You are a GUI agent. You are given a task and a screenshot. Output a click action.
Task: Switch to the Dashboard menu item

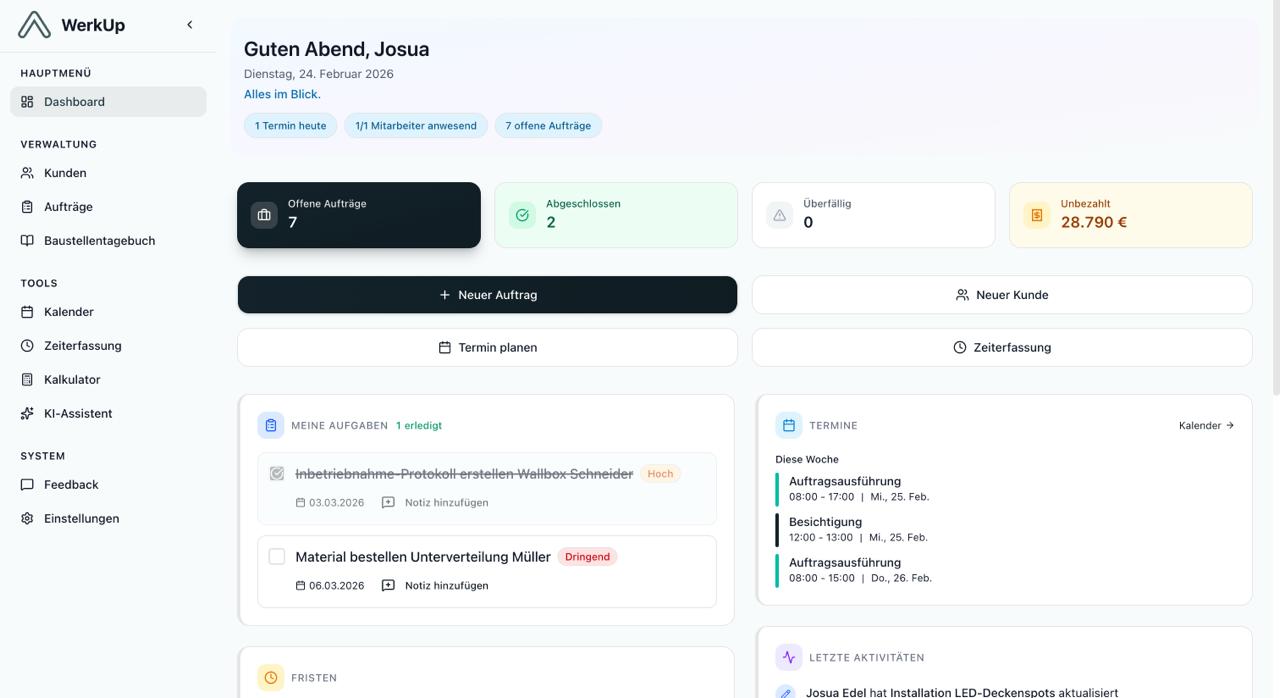(x=74, y=101)
